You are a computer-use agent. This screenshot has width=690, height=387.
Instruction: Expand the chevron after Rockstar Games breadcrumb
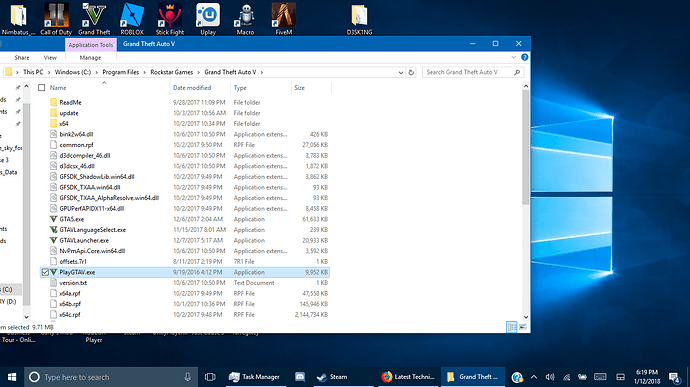(x=198, y=72)
